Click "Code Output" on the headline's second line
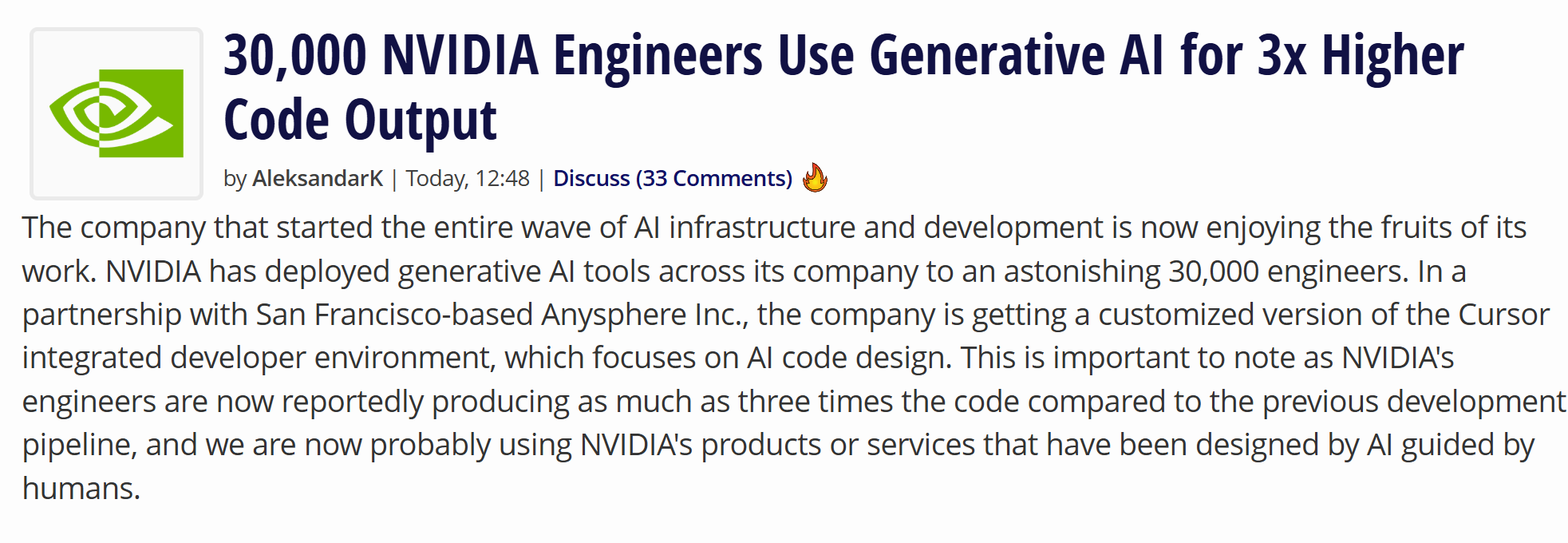Viewport: 1568px width, 543px height. pyautogui.click(x=360, y=121)
